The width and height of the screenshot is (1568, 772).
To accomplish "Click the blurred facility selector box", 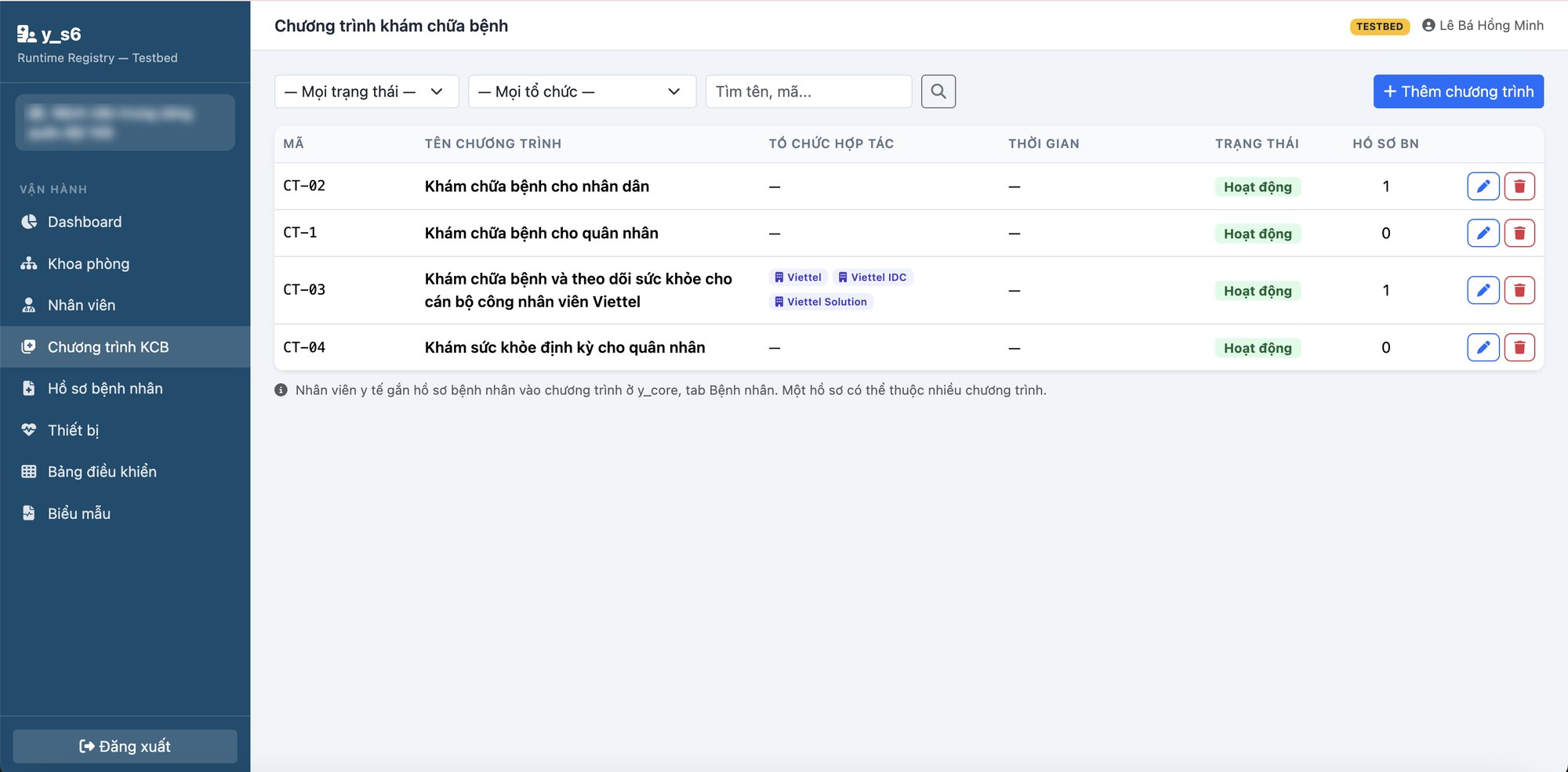I will (125, 123).
